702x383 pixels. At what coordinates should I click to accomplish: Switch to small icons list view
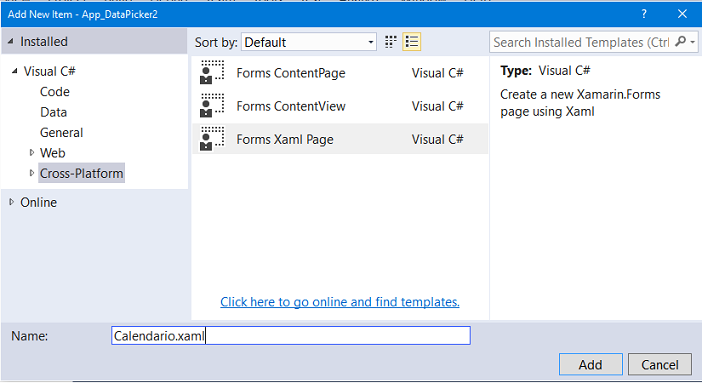[411, 42]
